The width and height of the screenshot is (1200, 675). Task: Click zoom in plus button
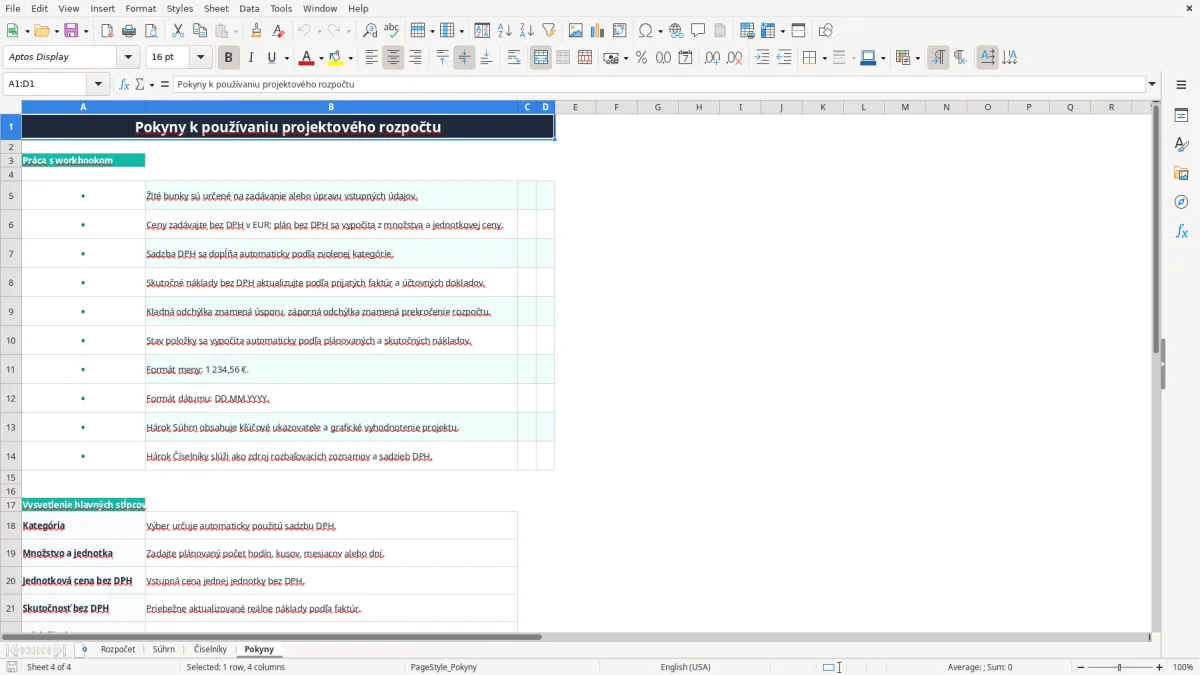coord(1160,667)
